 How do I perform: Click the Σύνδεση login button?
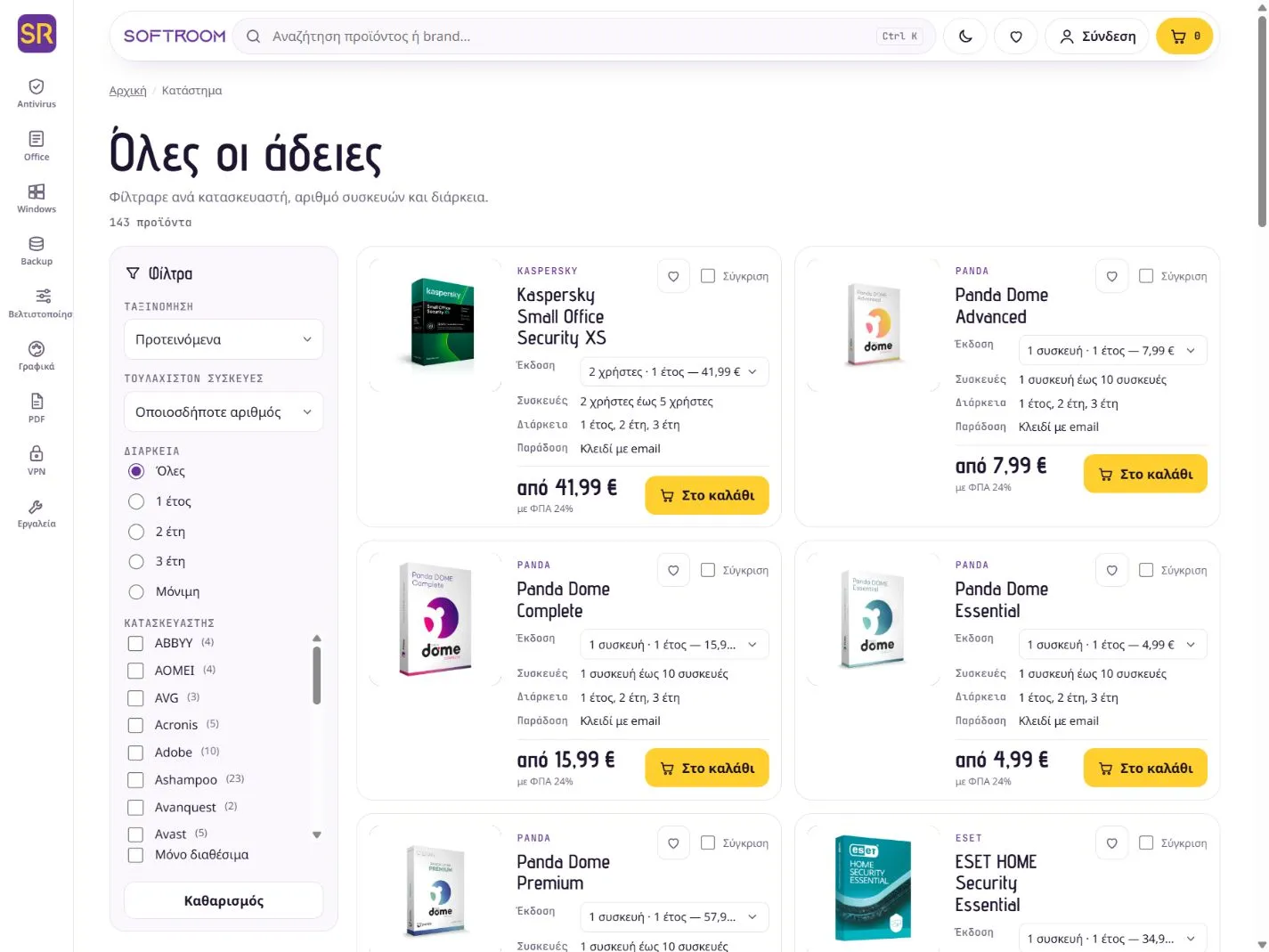pyautogui.click(x=1097, y=37)
